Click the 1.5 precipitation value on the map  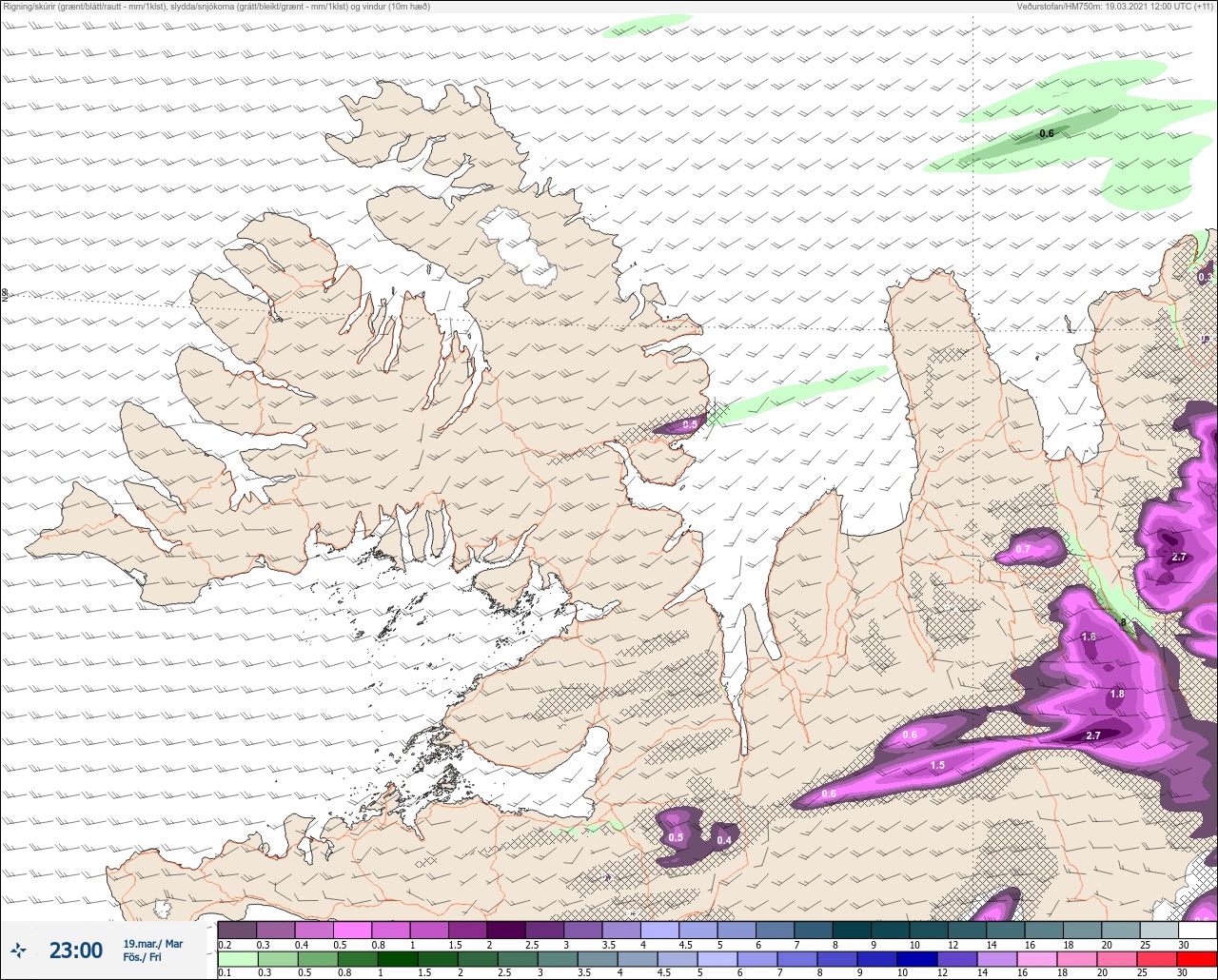point(937,765)
